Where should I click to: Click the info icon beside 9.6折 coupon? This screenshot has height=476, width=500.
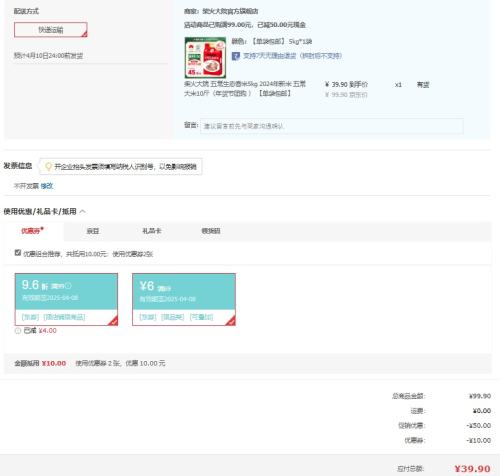click(x=68, y=286)
